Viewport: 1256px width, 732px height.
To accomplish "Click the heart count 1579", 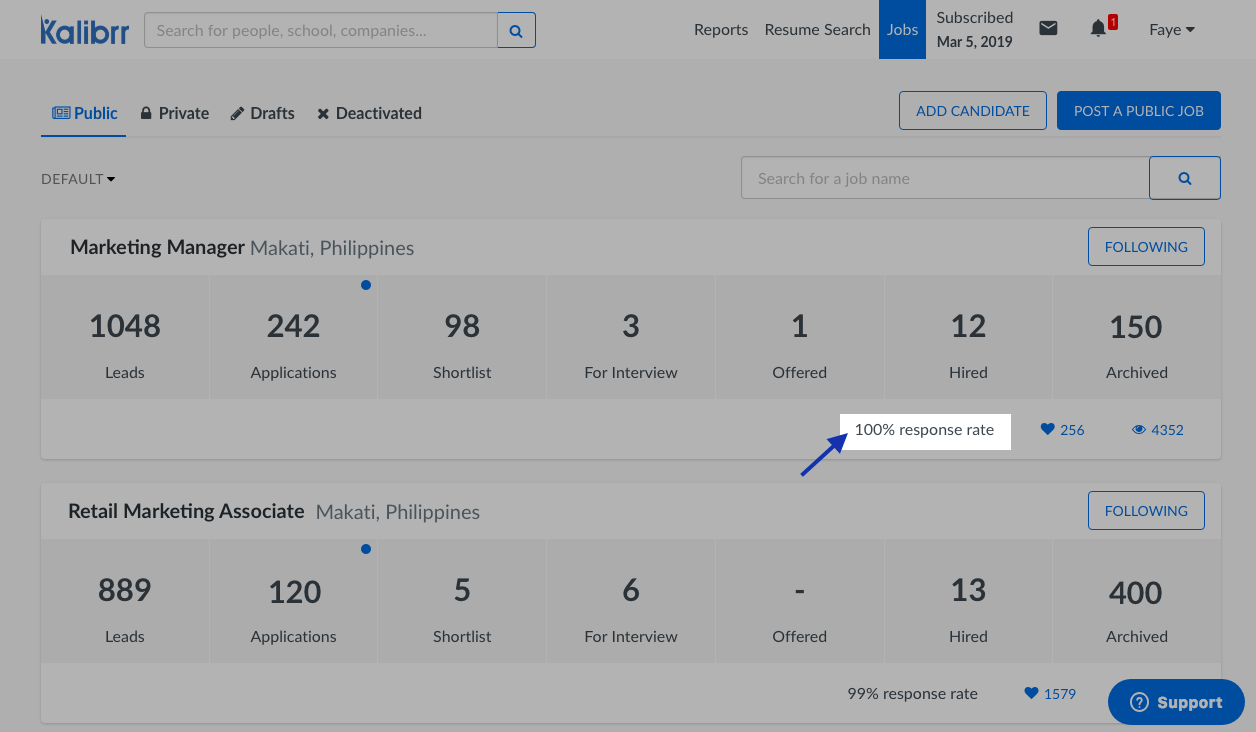I will [1050, 694].
